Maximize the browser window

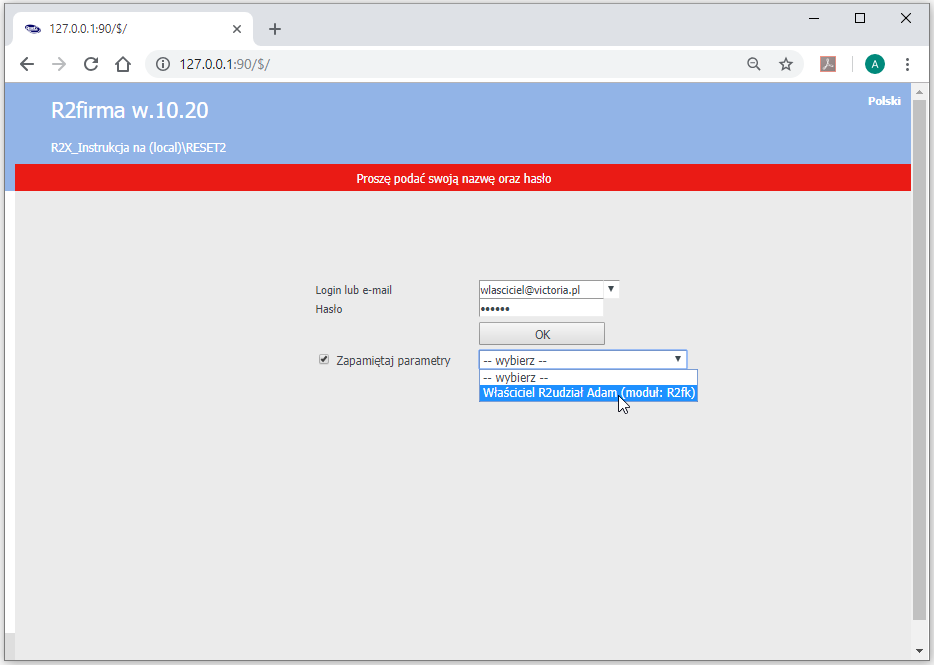pos(860,18)
